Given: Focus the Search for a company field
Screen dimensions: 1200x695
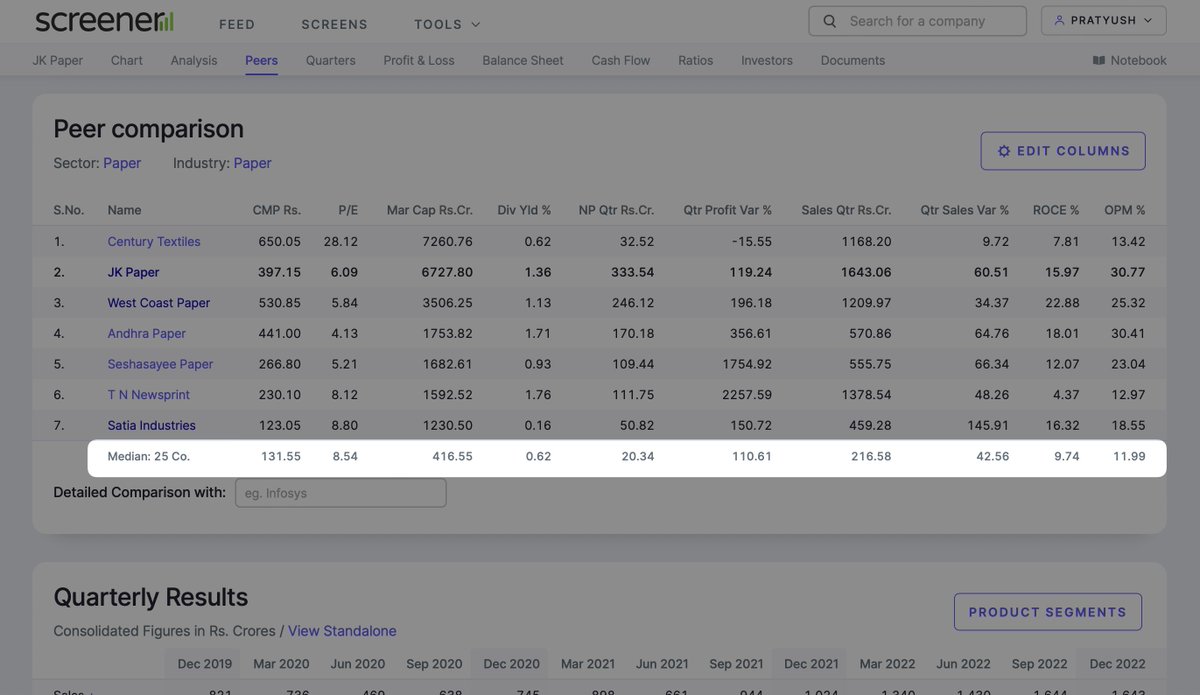Looking at the screenshot, I should [x=918, y=21].
